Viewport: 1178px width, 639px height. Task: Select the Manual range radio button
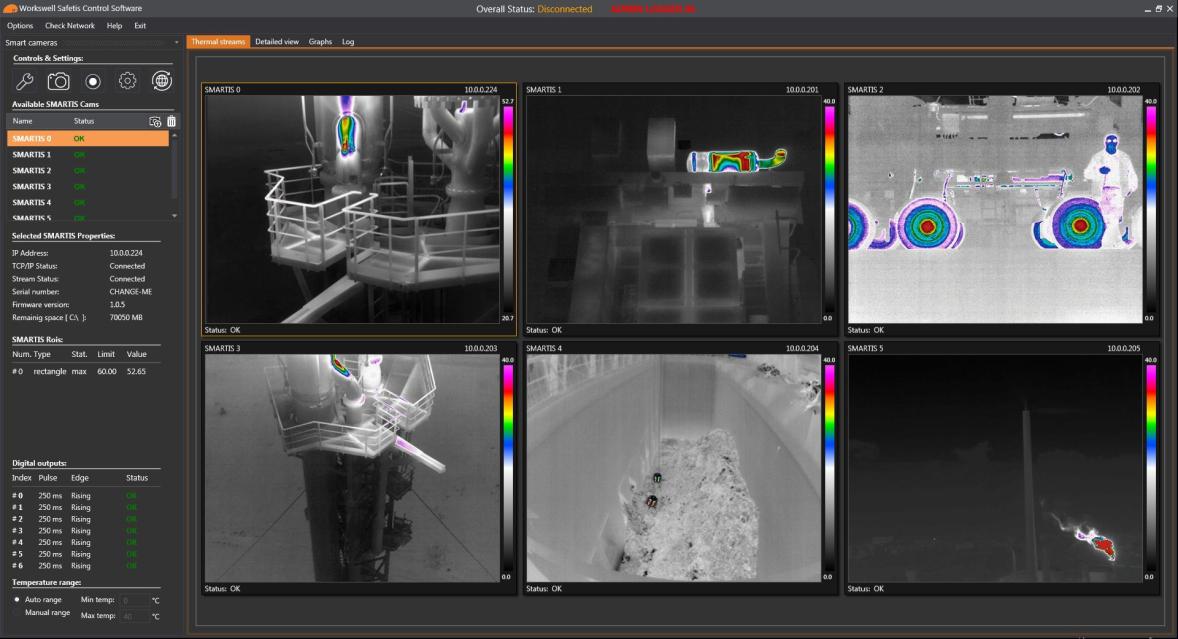[x=17, y=613]
